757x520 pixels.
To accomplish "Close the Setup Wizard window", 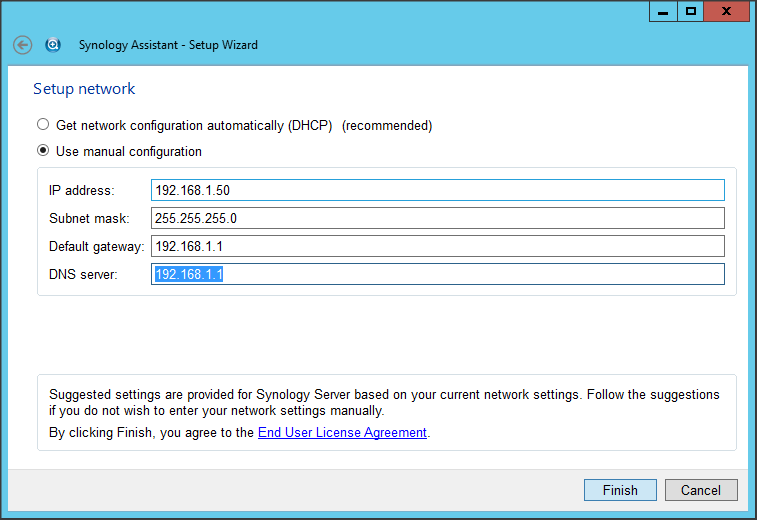I will (728, 11).
